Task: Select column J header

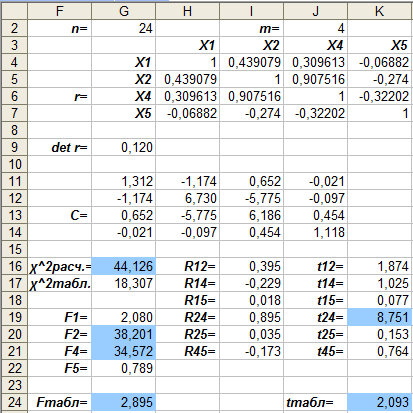Action: tap(315, 11)
